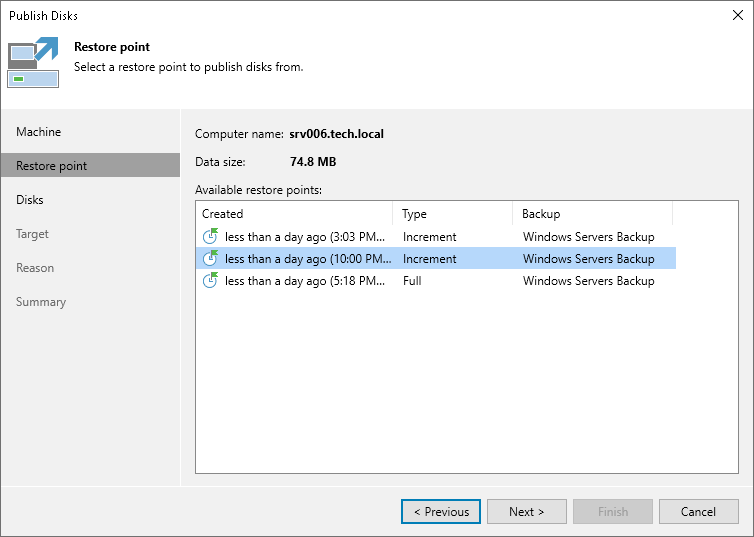Select restore point created at 3:03 PM
Viewport: 754px width, 537px height.
point(436,237)
